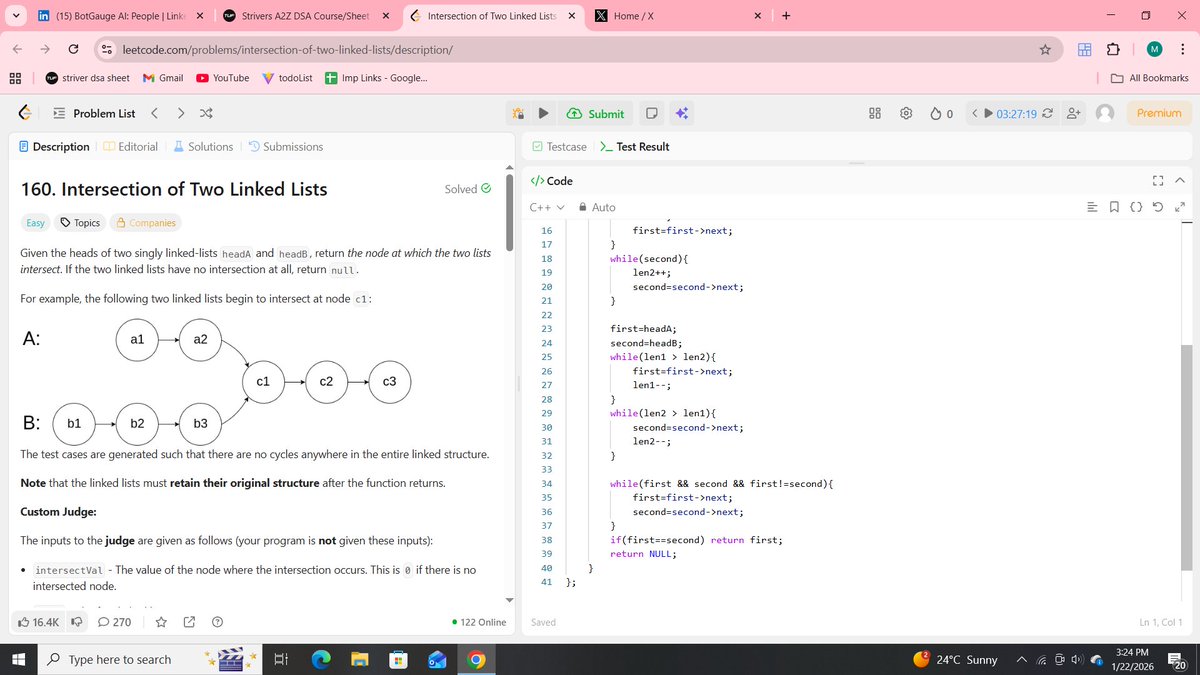Collapse the timer with left chevron

tap(975, 114)
